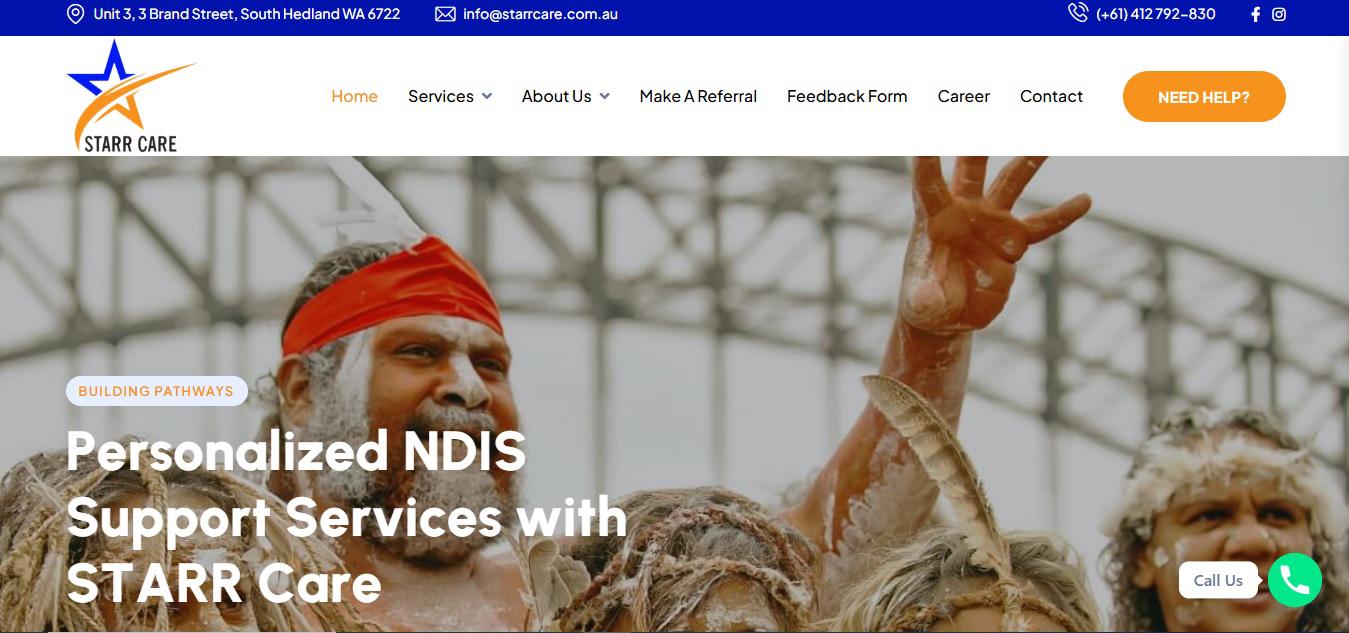Click the Starr Care star logo
Screen dimensions: 1349x633
(130, 96)
